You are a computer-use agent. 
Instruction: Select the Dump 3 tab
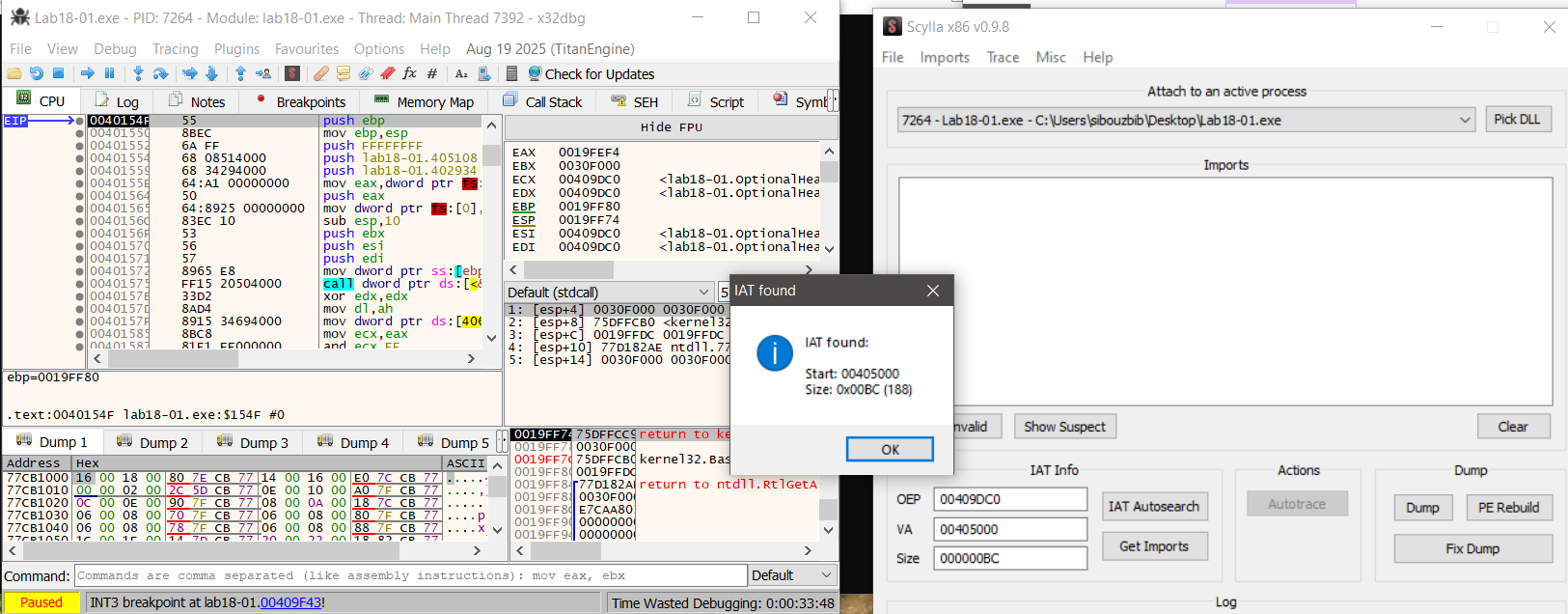253,442
